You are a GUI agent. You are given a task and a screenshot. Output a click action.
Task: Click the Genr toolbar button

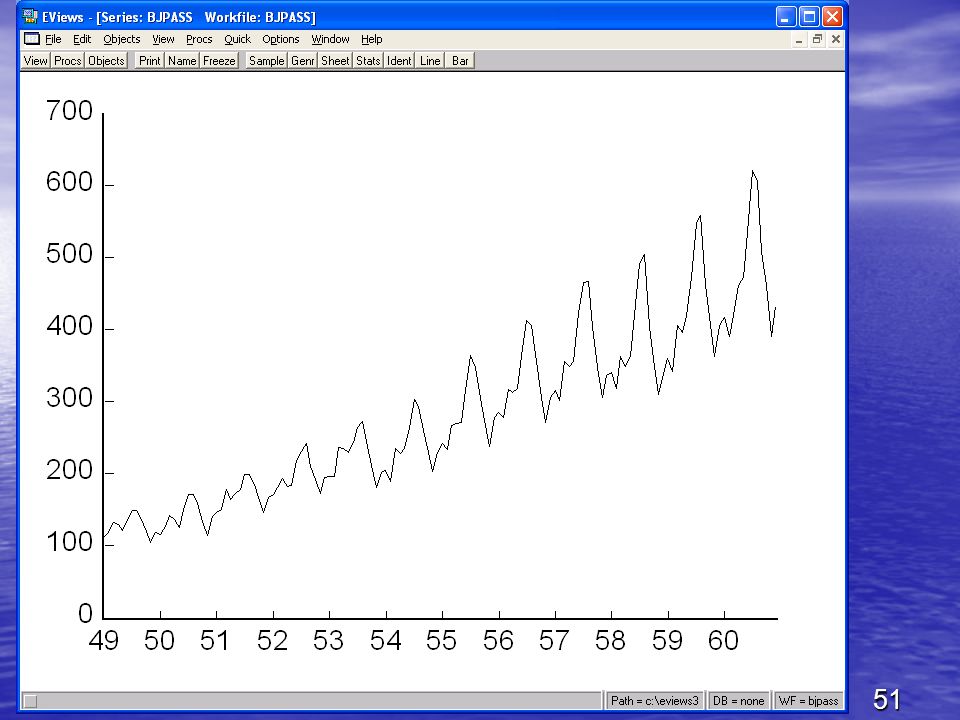302,61
